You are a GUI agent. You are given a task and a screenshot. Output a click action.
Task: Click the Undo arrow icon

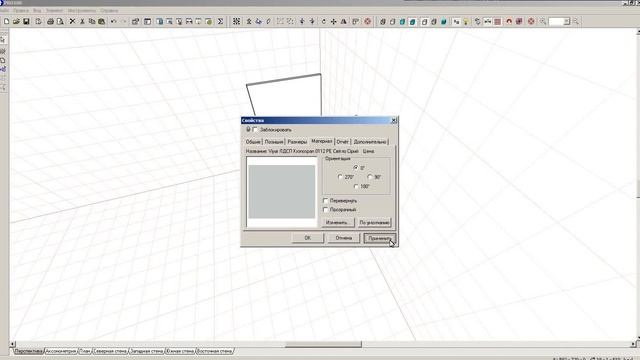113,21
